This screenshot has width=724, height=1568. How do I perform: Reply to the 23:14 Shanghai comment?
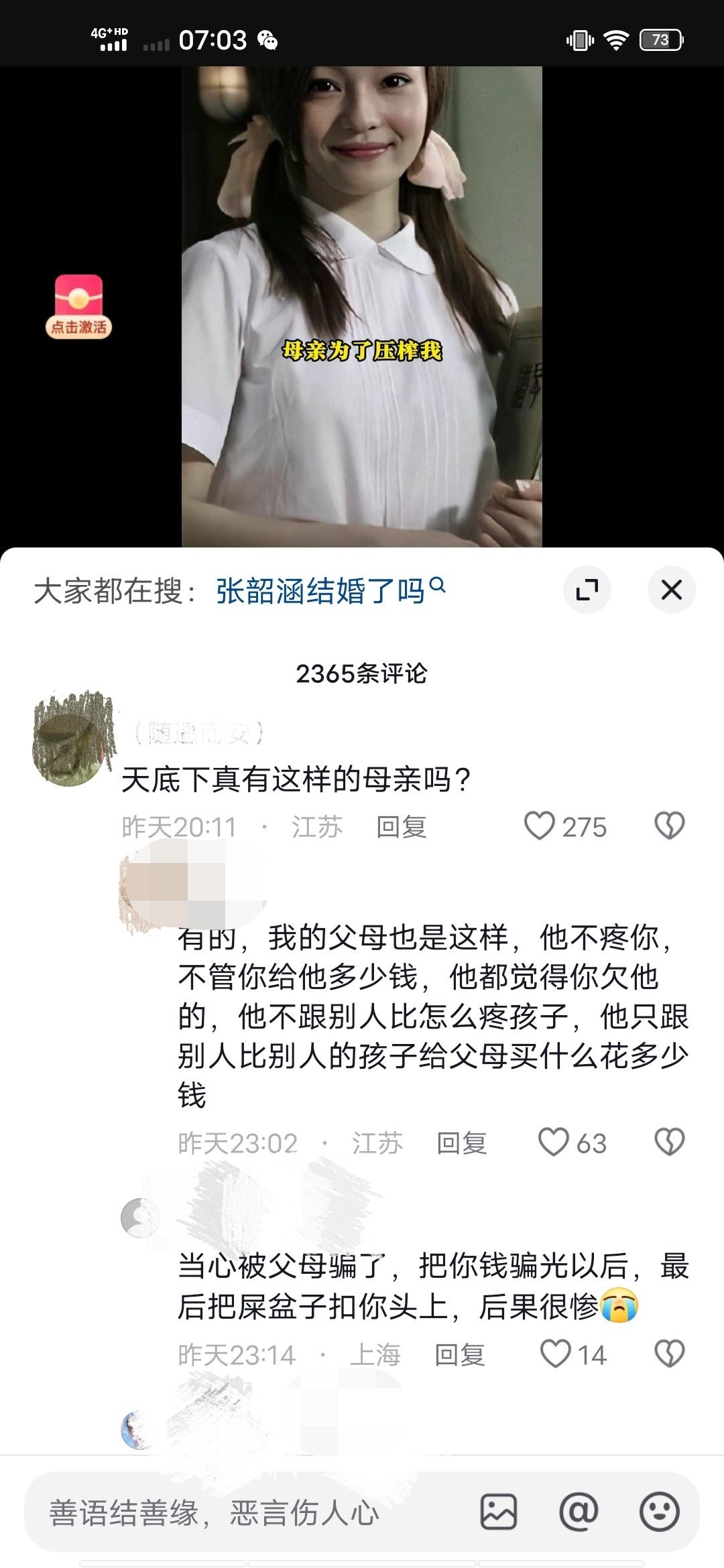click(x=459, y=1355)
